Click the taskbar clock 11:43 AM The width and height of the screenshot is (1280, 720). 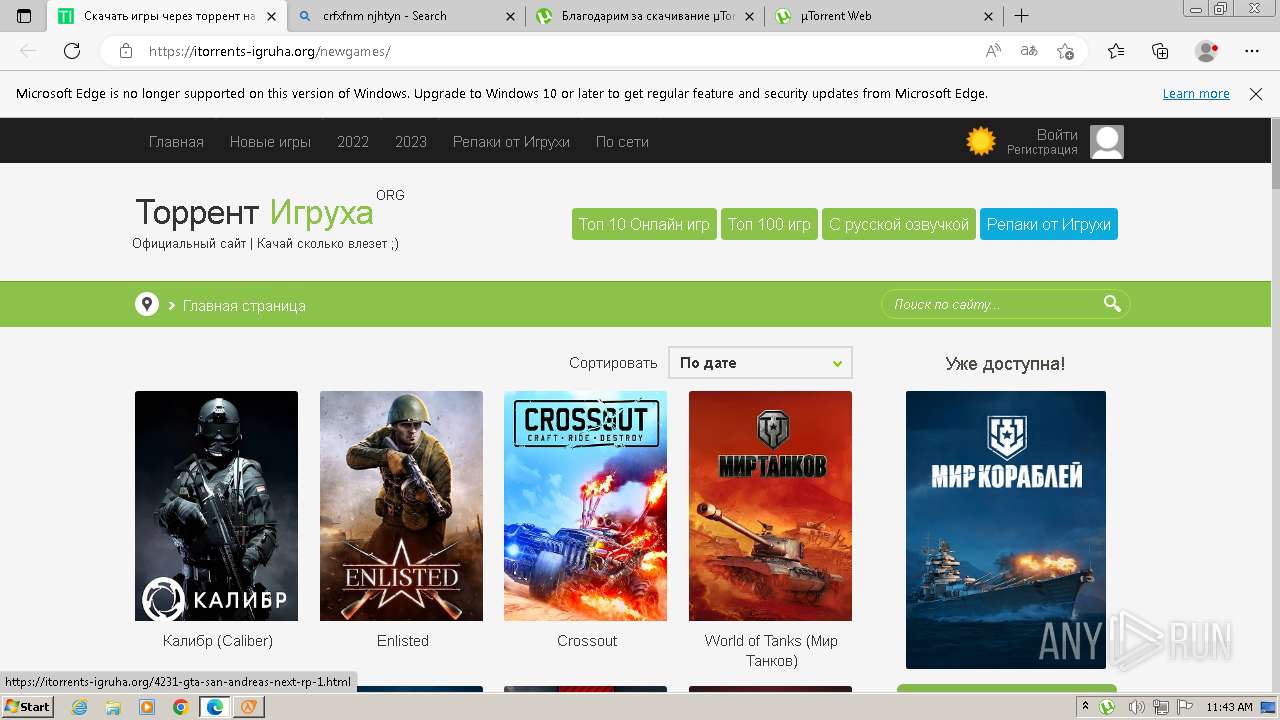point(1229,707)
